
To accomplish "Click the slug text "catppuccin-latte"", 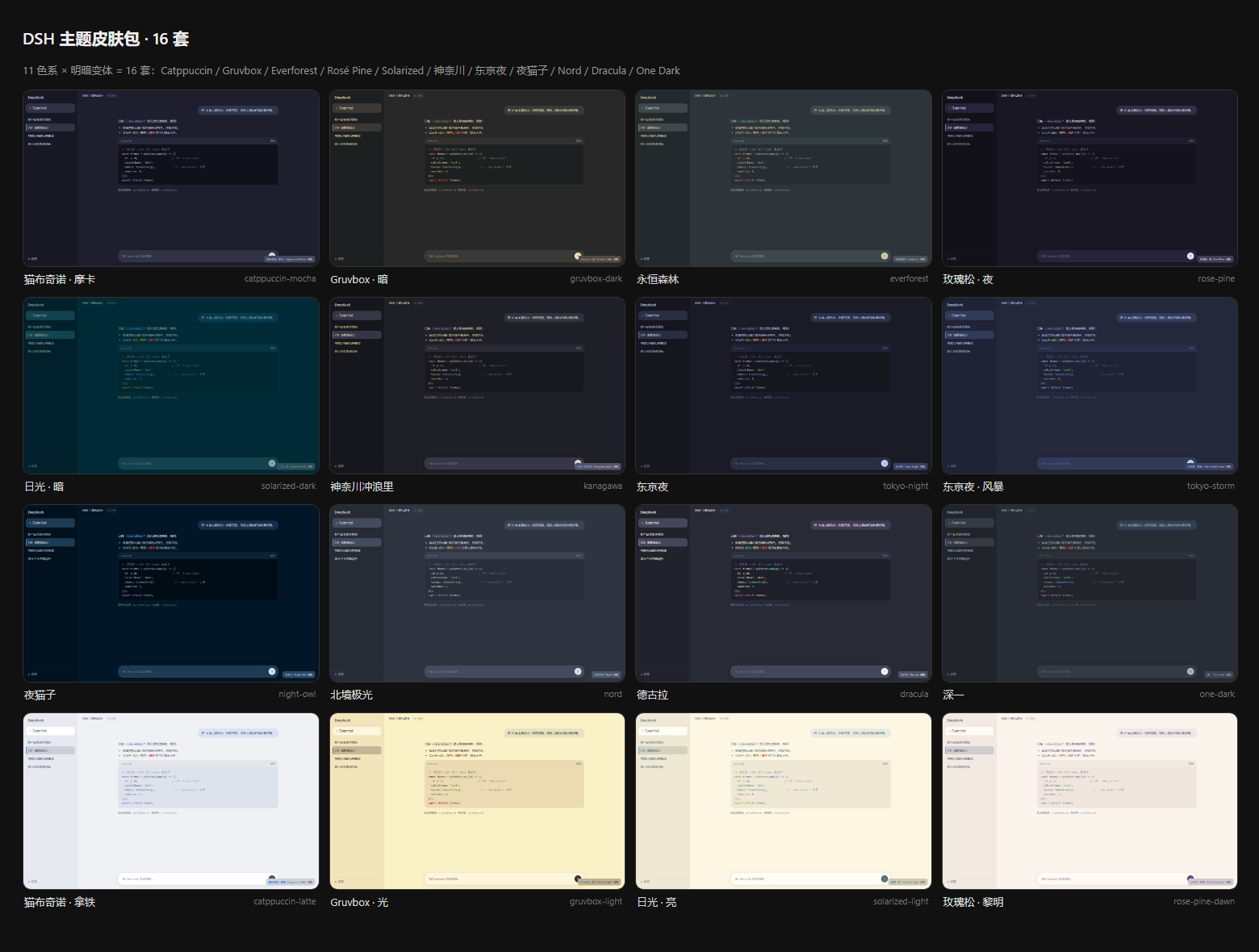I will click(285, 901).
